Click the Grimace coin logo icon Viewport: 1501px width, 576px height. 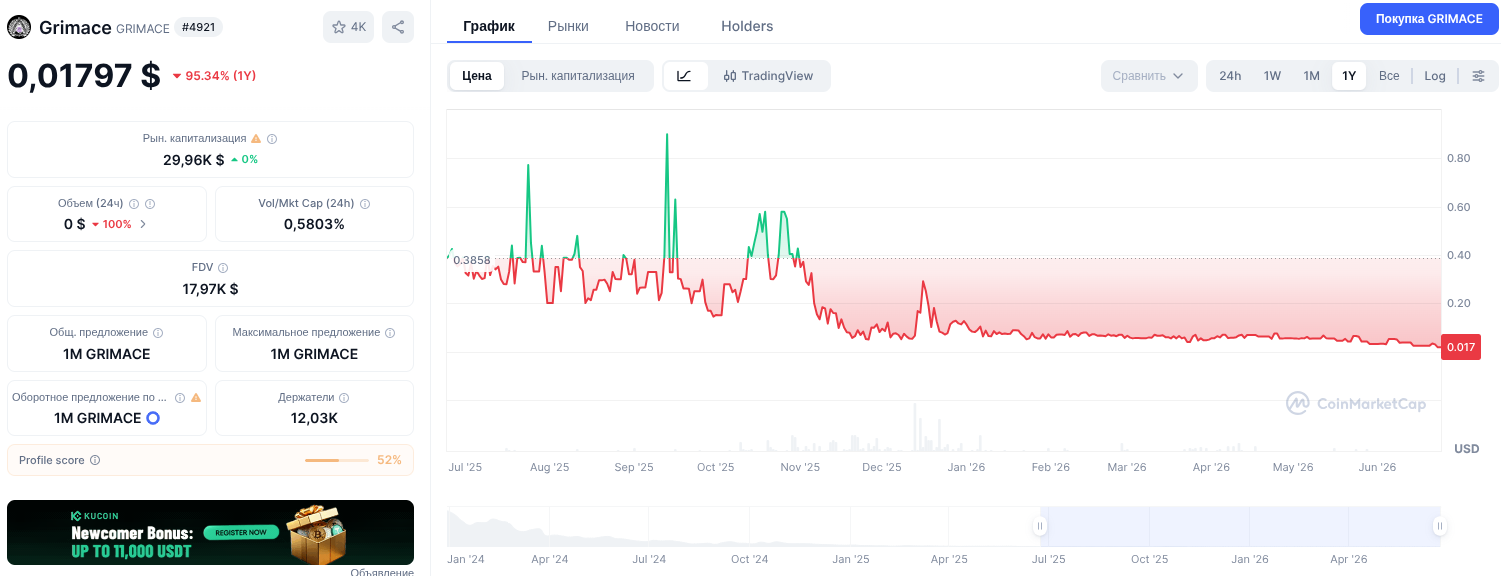coord(19,27)
